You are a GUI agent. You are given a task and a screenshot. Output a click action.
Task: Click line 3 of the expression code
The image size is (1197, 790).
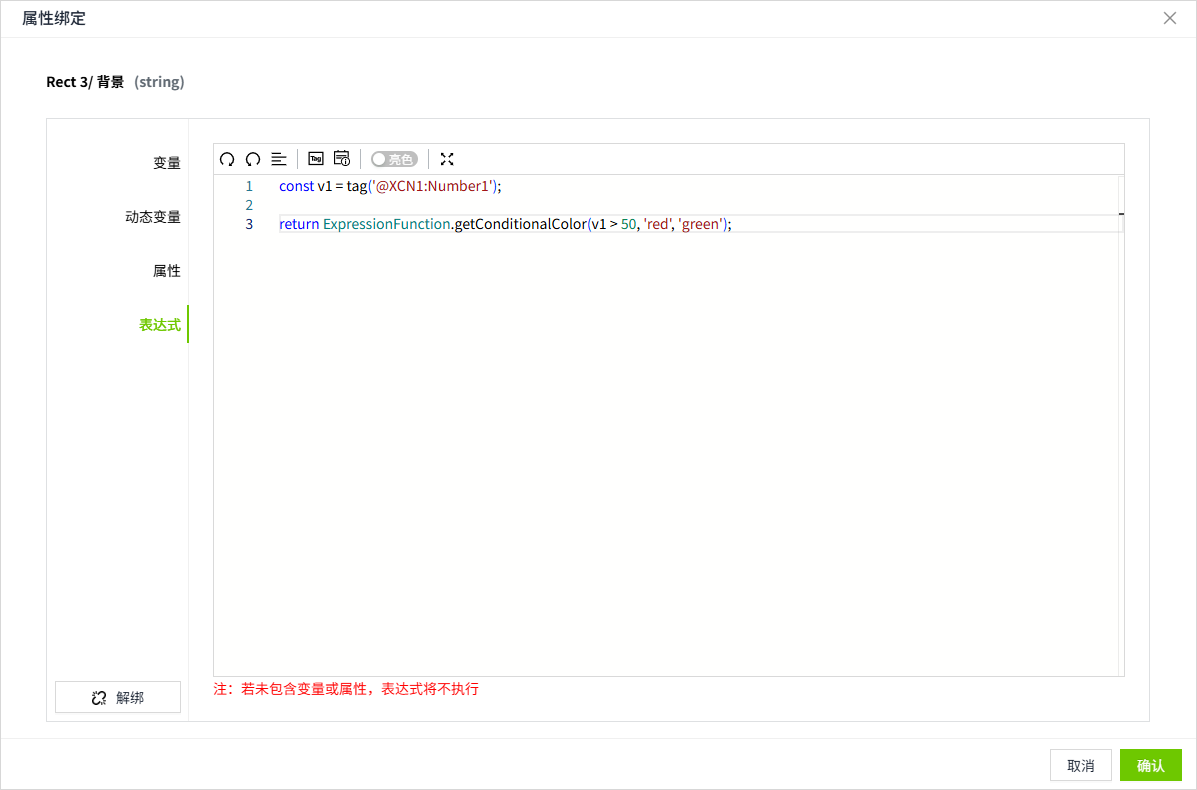coord(503,223)
